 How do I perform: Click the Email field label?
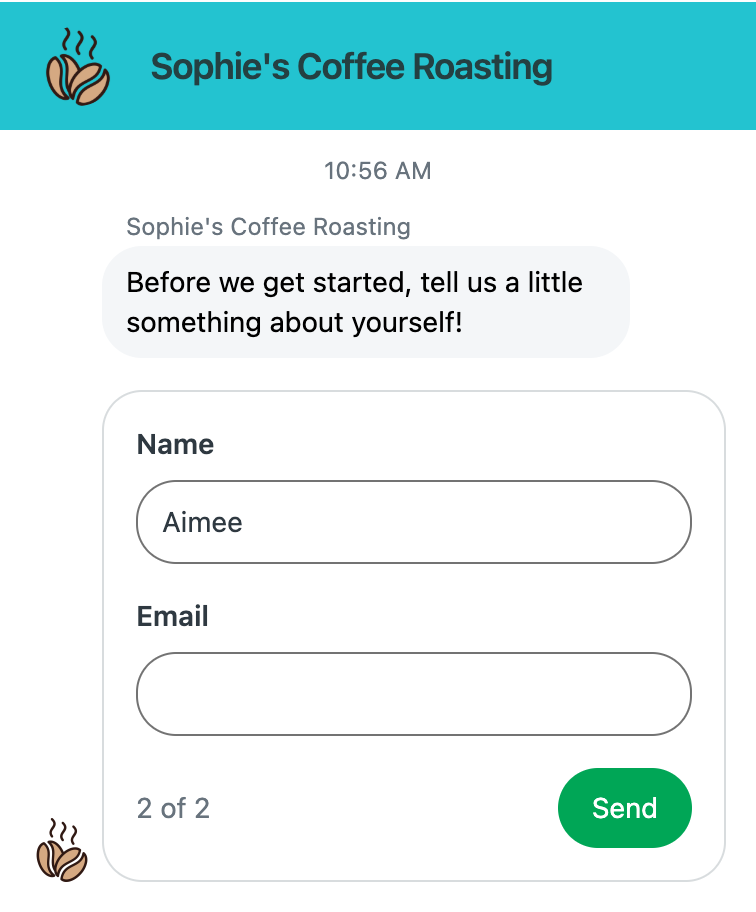(x=172, y=617)
